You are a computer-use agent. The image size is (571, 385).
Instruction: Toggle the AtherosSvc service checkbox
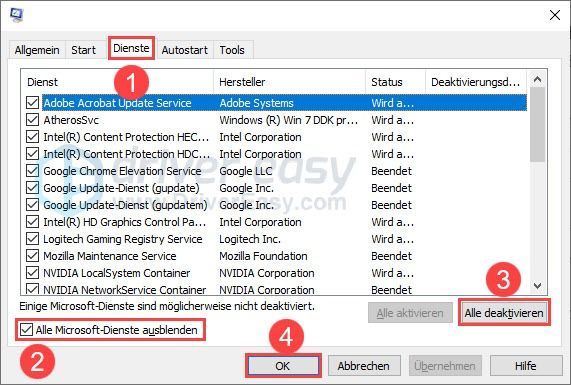pos(32,120)
